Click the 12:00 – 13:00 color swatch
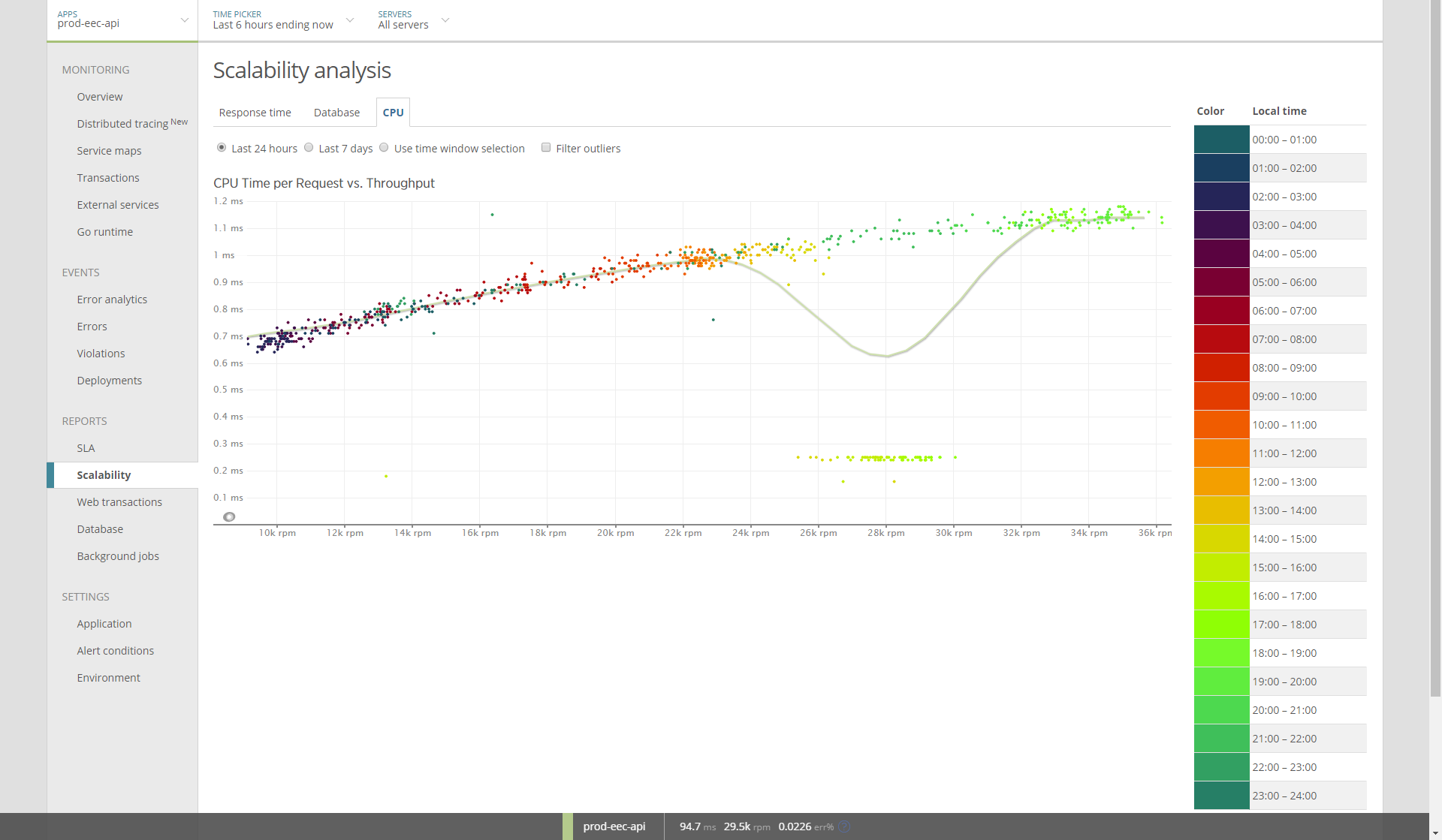The height and width of the screenshot is (840, 1442). click(1221, 482)
